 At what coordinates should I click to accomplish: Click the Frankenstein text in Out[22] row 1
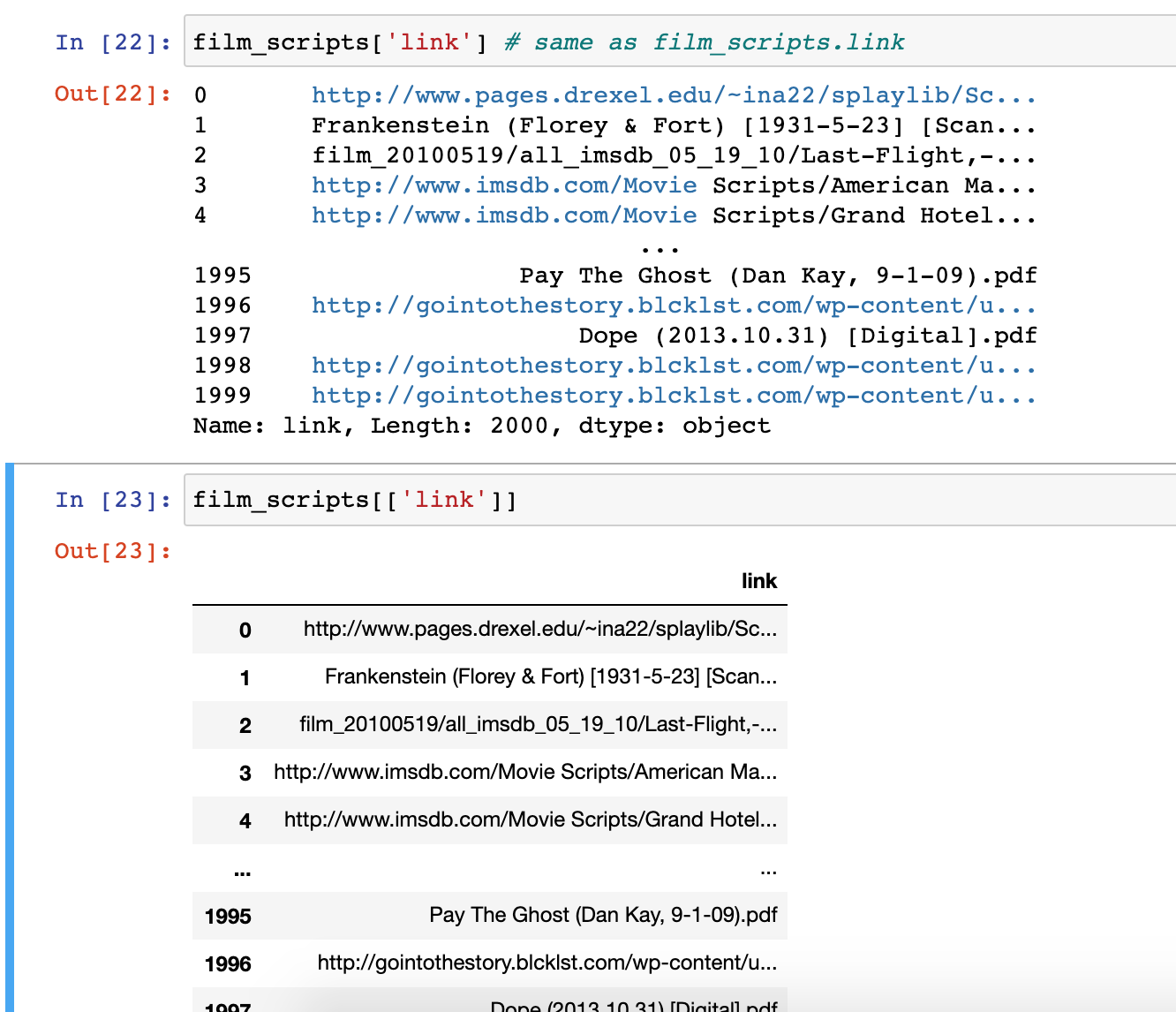click(674, 125)
